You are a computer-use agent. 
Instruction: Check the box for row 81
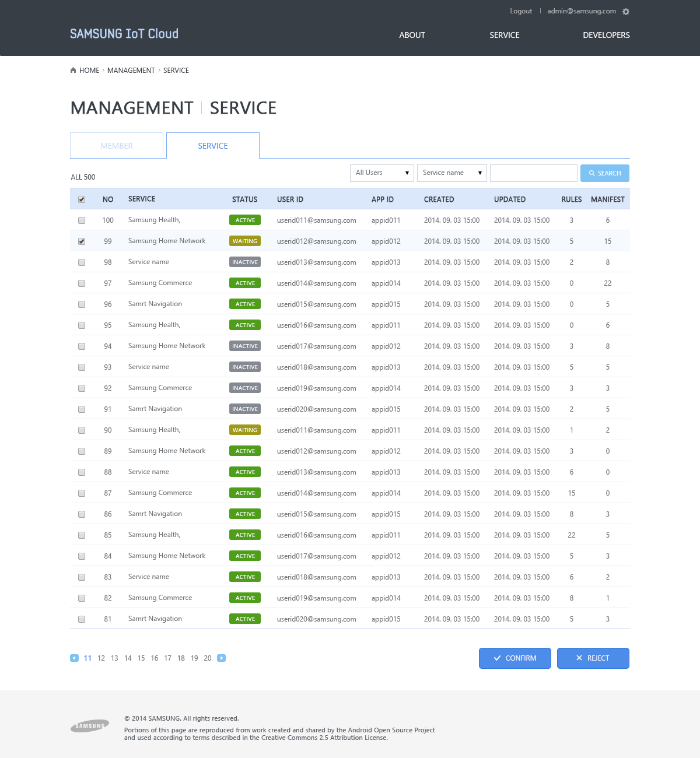[x=82, y=619]
